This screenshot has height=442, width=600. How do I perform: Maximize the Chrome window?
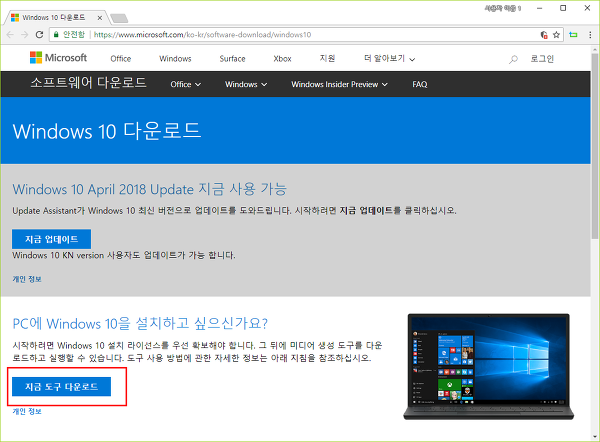coord(563,8)
